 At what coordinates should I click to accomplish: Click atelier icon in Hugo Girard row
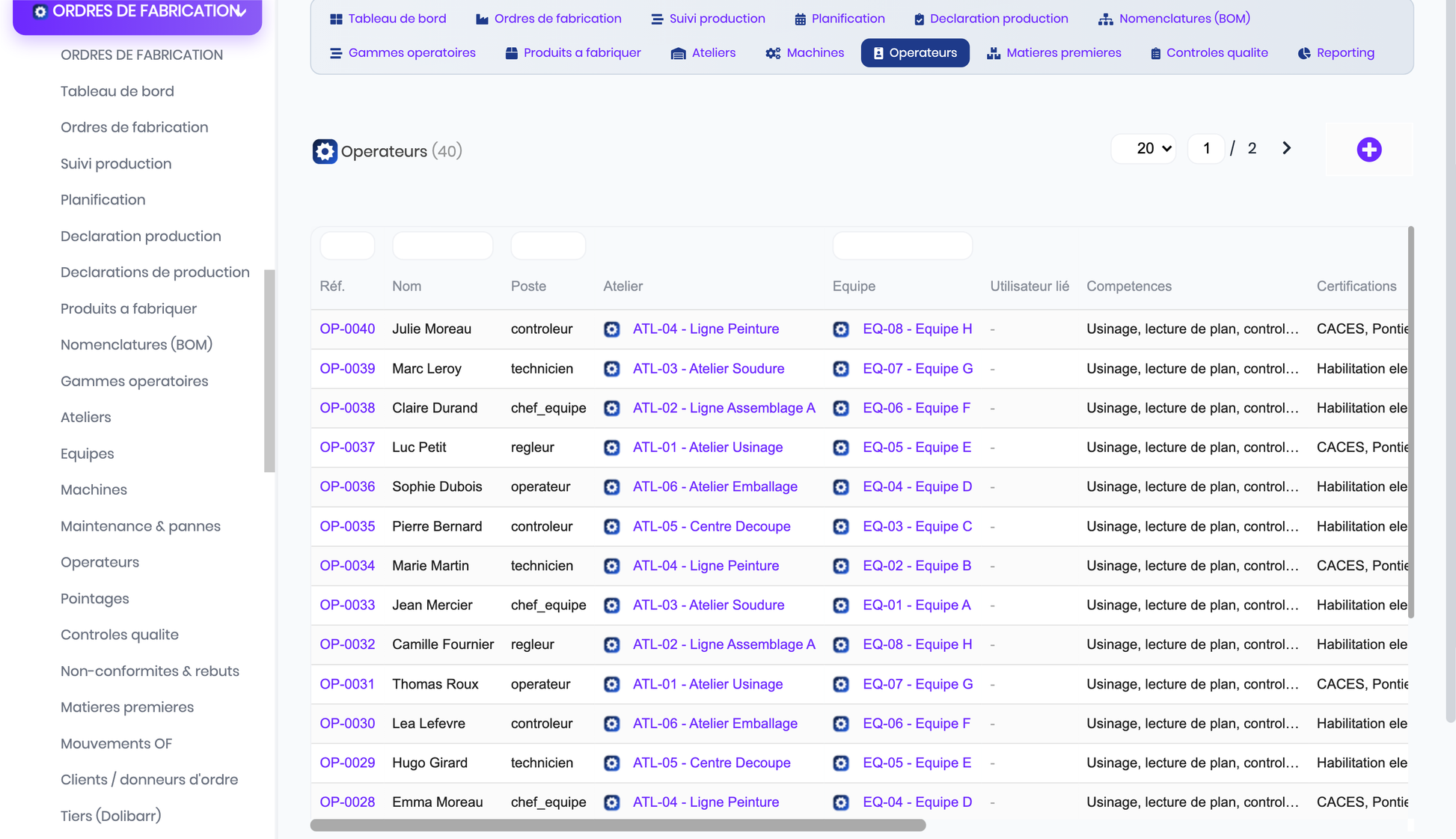(612, 763)
